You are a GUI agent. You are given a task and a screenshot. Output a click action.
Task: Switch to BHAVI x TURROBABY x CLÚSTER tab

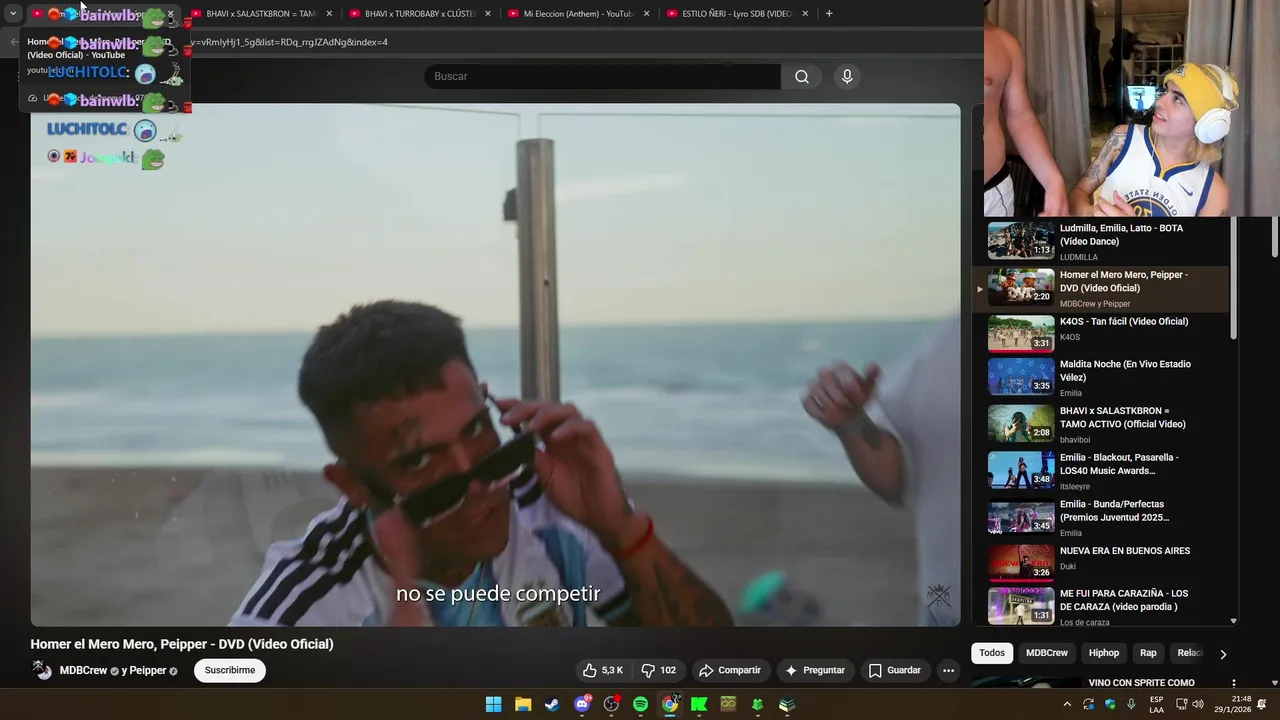click(x=419, y=14)
